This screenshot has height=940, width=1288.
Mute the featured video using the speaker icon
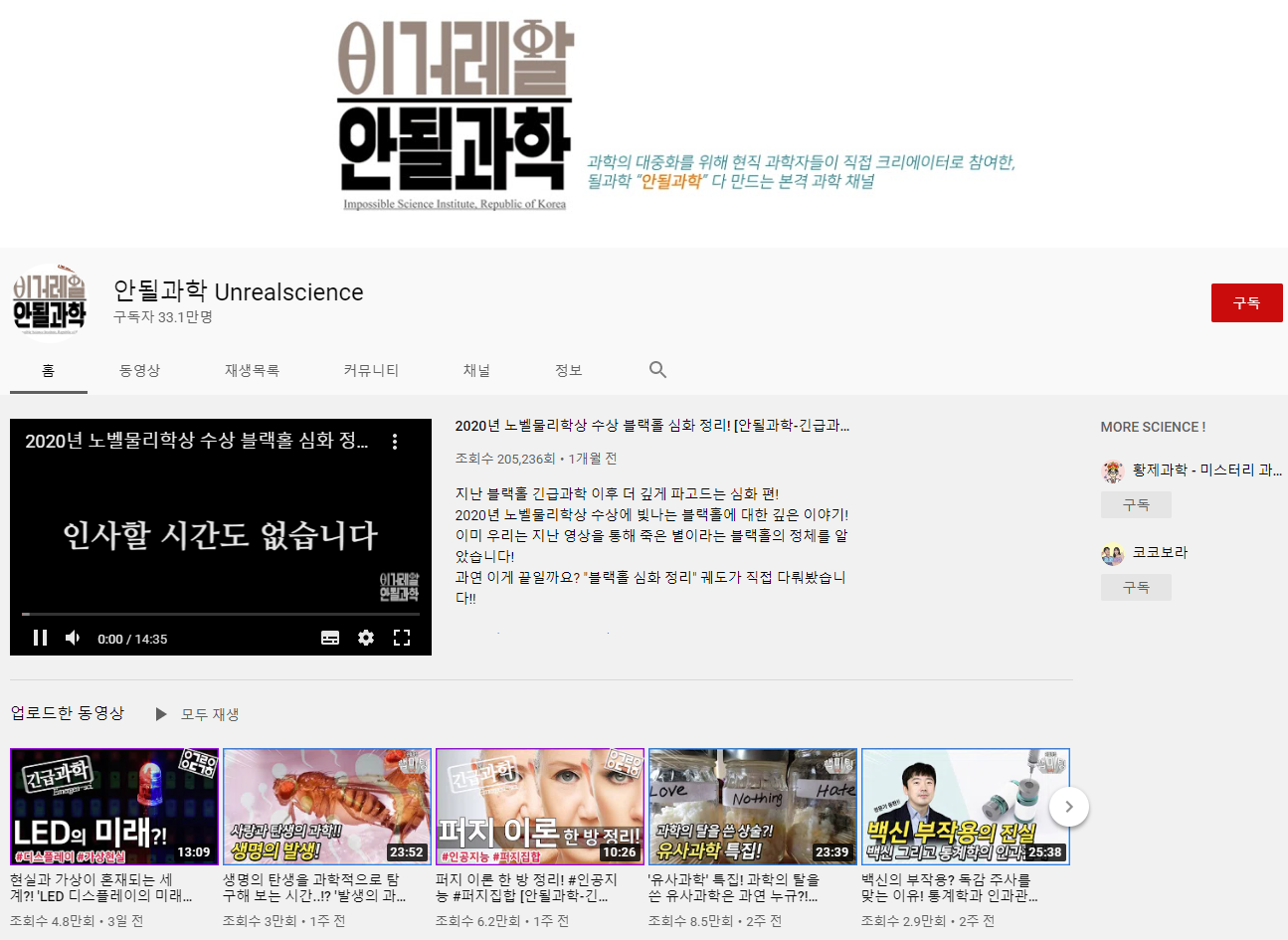coord(73,638)
